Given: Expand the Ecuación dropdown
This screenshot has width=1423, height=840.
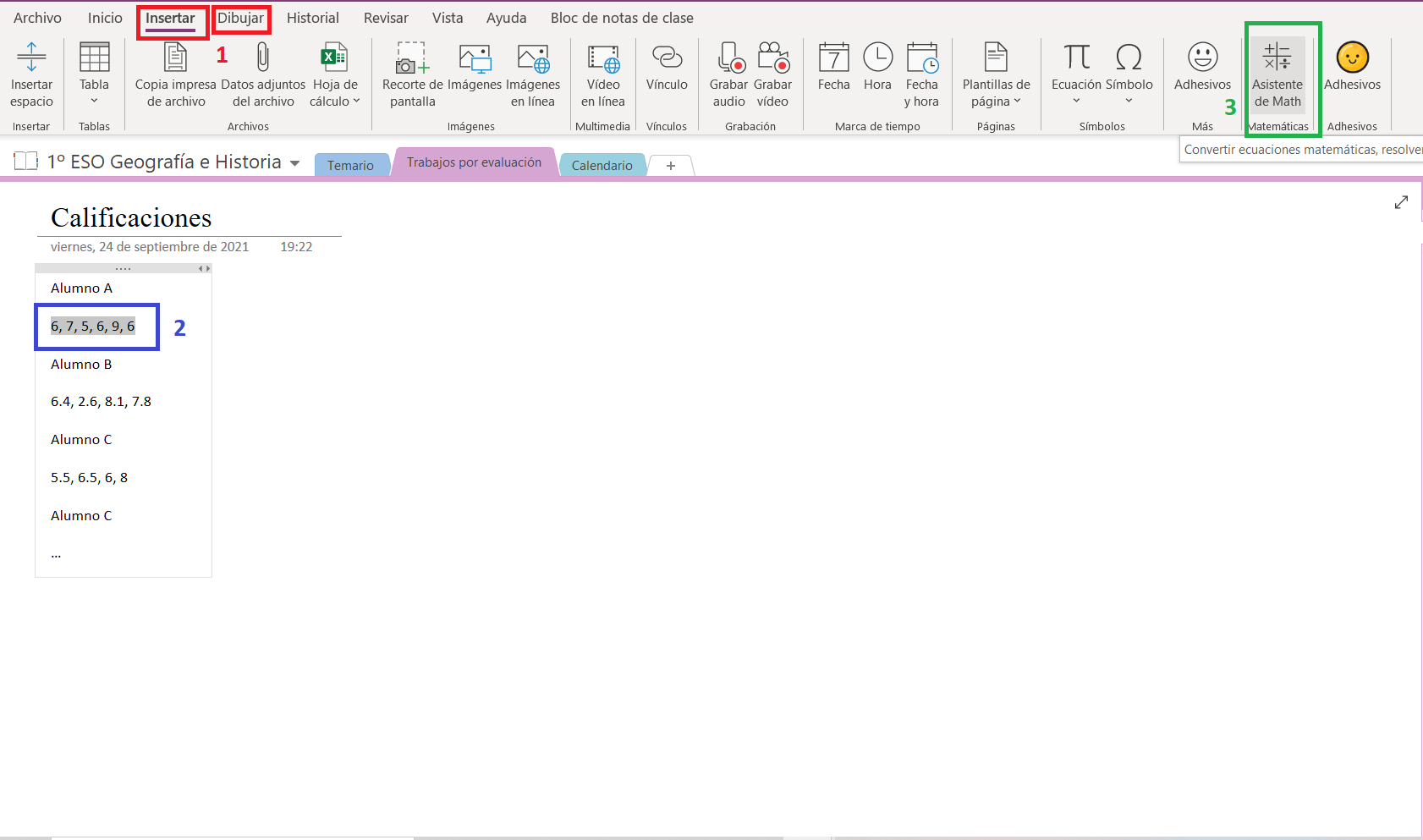Looking at the screenshot, I should pos(1075,101).
